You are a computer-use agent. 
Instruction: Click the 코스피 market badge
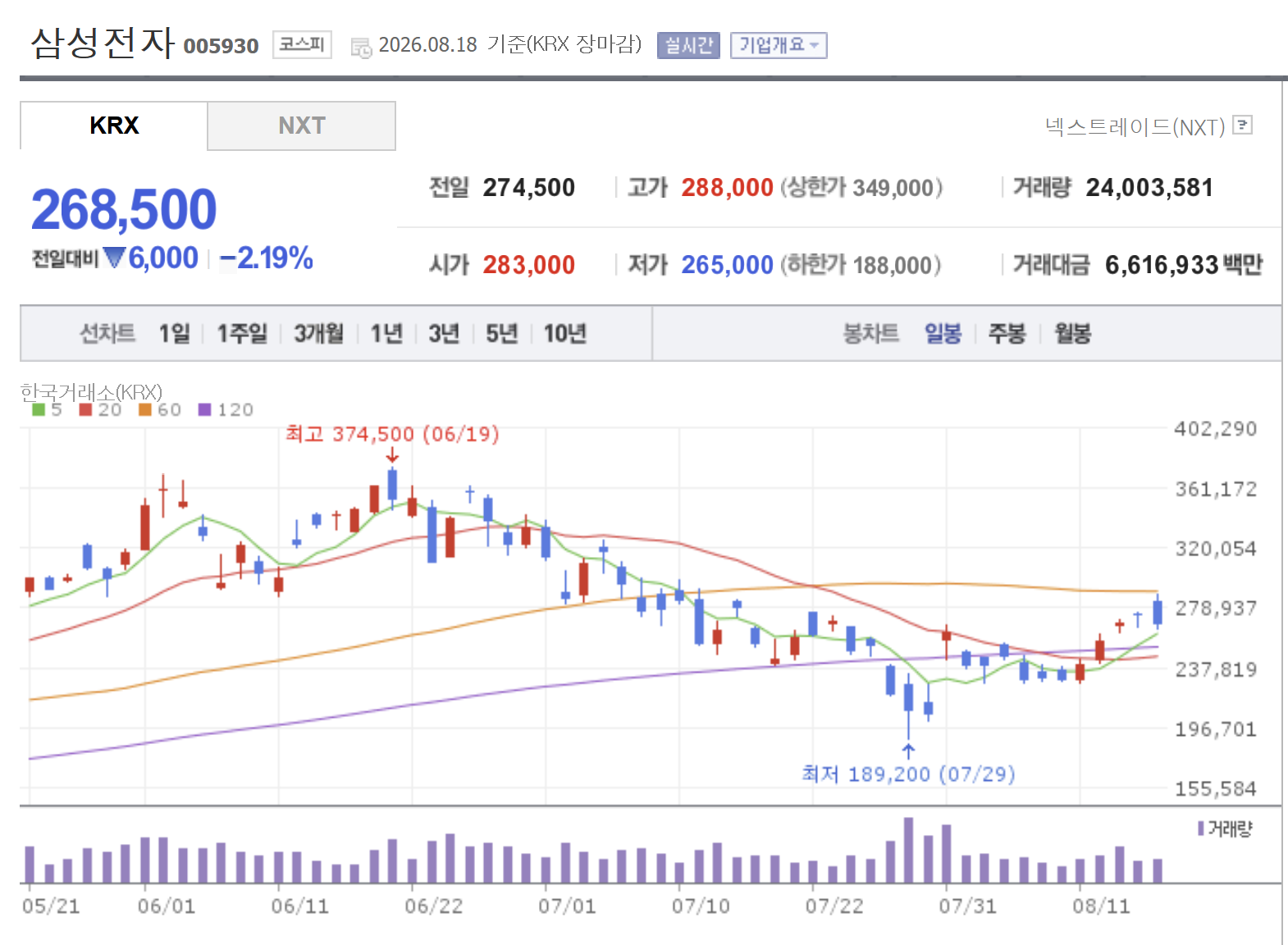[302, 44]
